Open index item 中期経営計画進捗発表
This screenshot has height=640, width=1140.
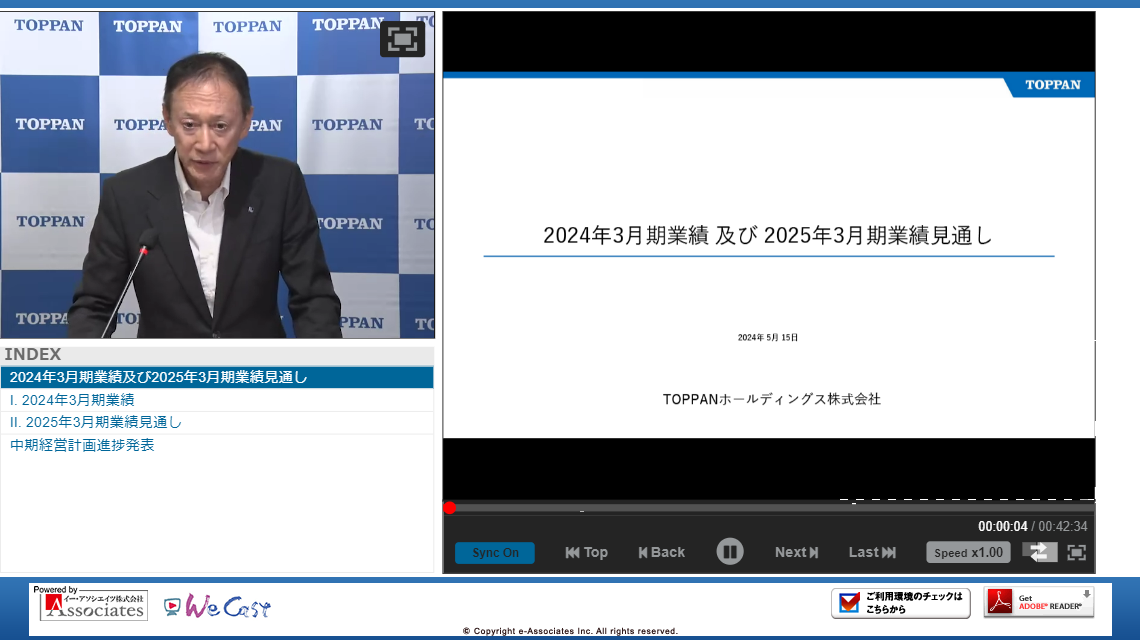click(x=82, y=445)
